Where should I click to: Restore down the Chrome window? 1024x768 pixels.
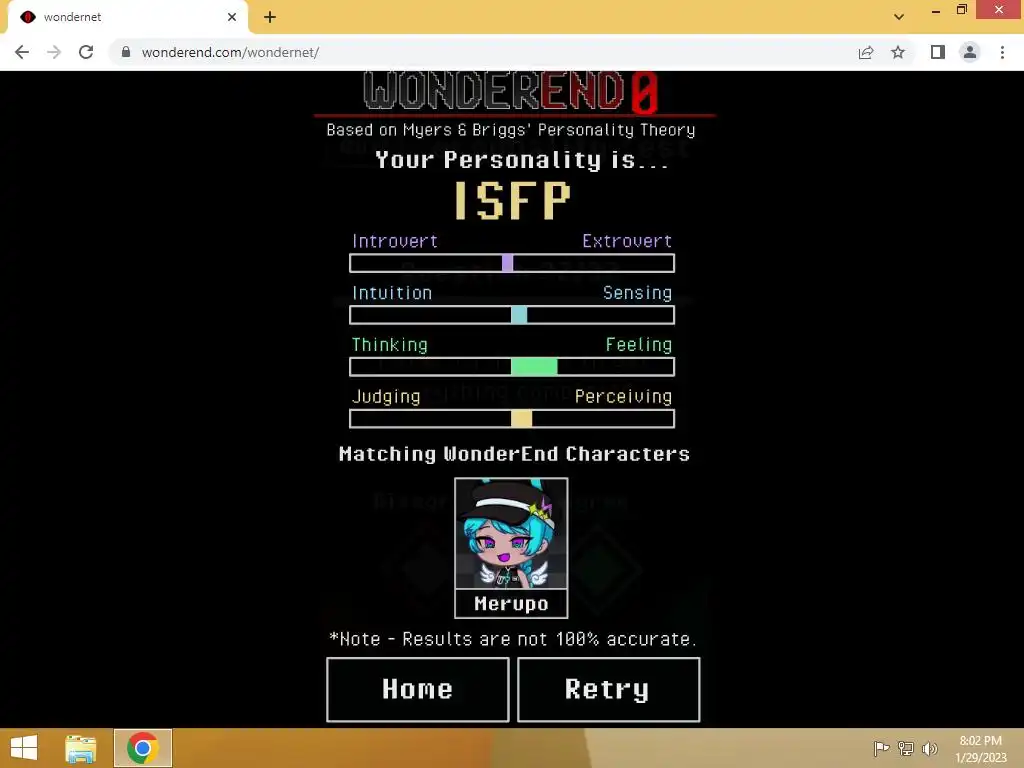(962, 10)
